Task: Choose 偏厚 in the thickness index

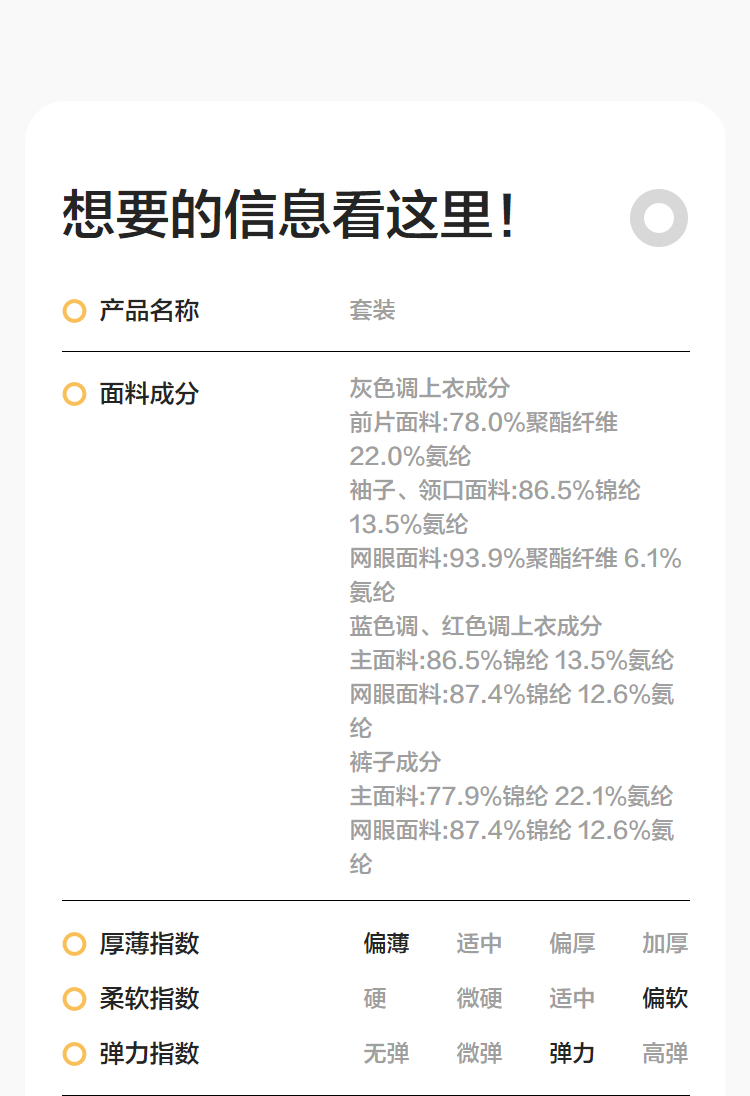Action: [572, 944]
